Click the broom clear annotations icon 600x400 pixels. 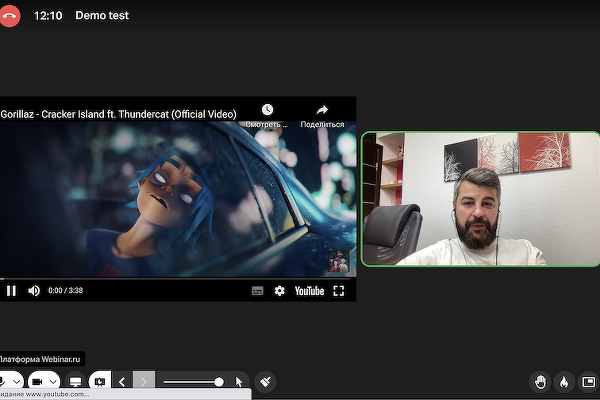pyautogui.click(x=265, y=381)
